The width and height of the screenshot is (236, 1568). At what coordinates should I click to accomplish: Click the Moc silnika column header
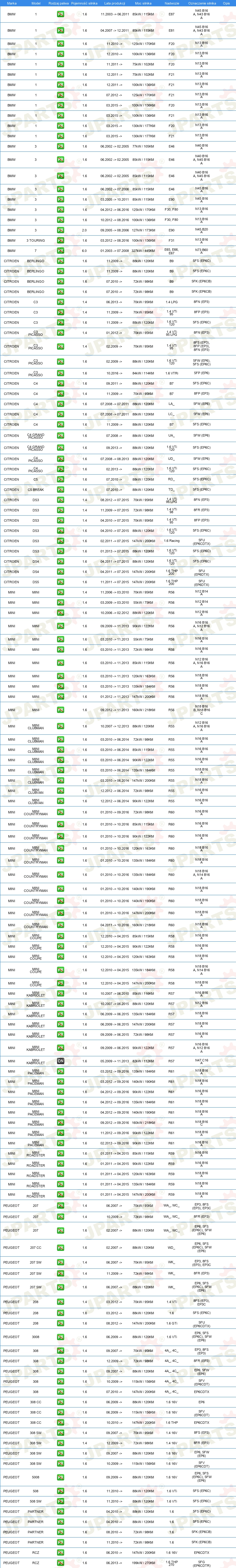tap(144, 3)
